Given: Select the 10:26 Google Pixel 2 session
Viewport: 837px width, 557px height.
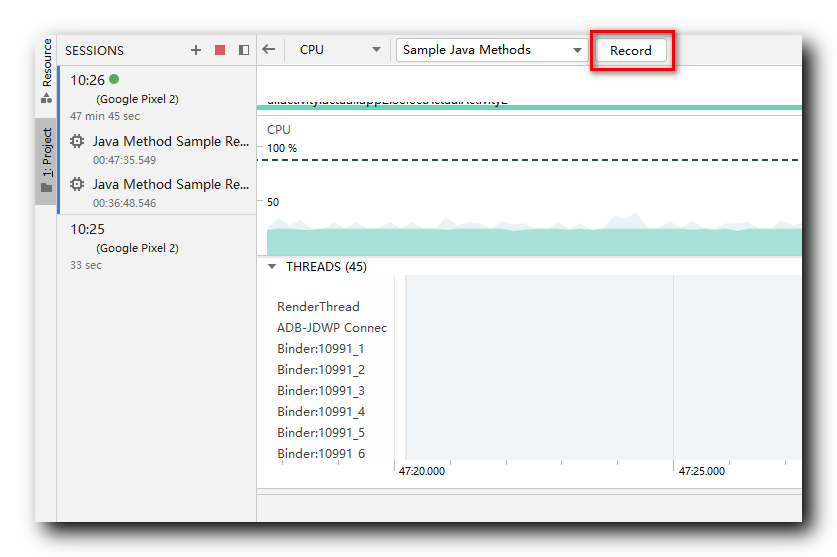Looking at the screenshot, I should click(x=157, y=98).
